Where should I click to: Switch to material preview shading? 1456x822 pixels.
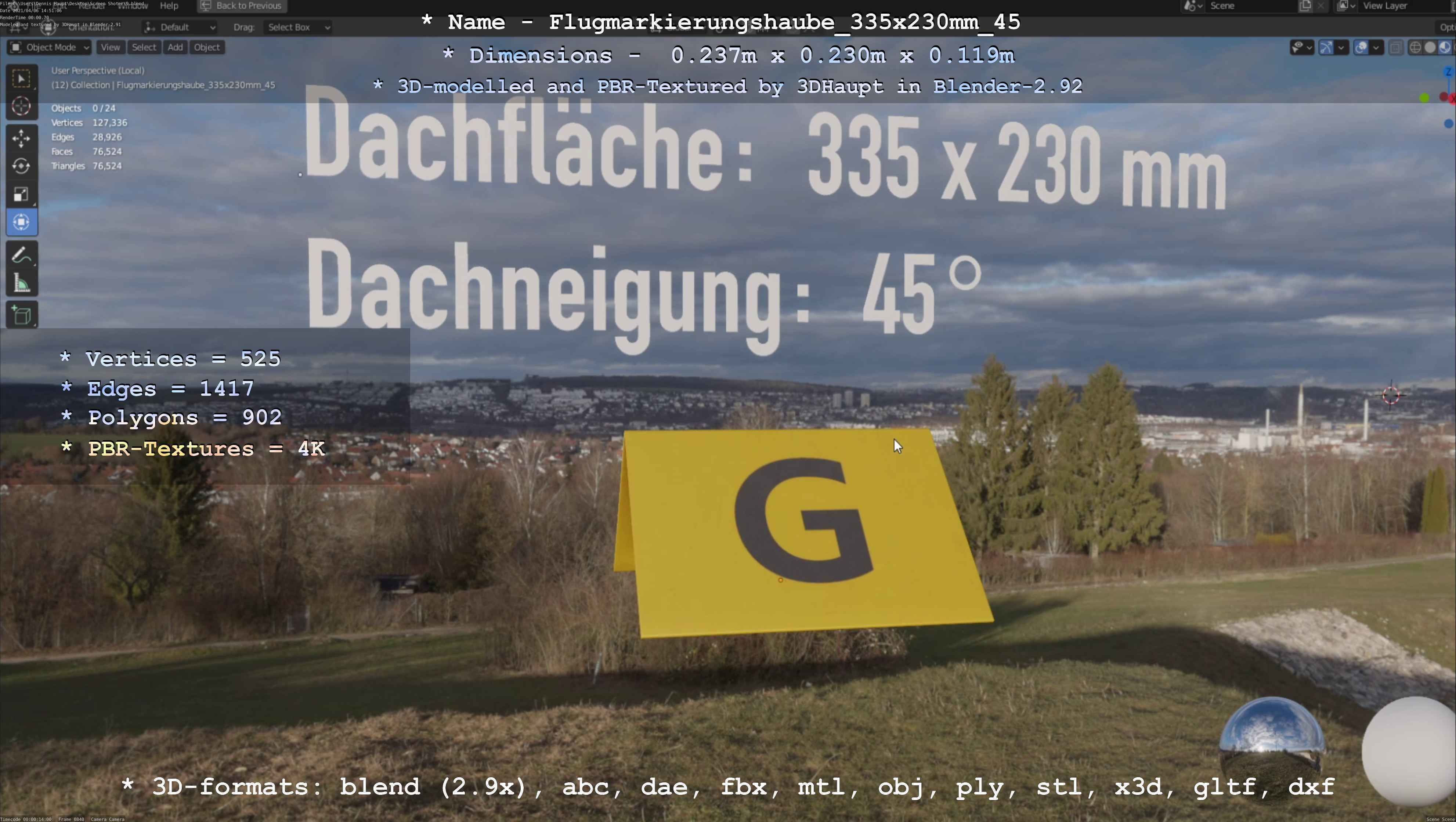[x=1445, y=47]
